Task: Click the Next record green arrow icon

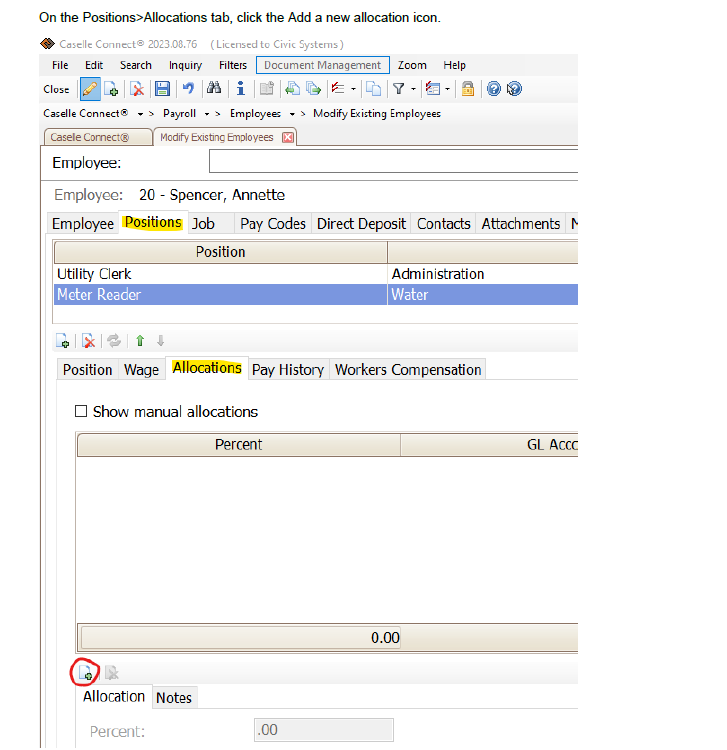Action: coord(313,89)
